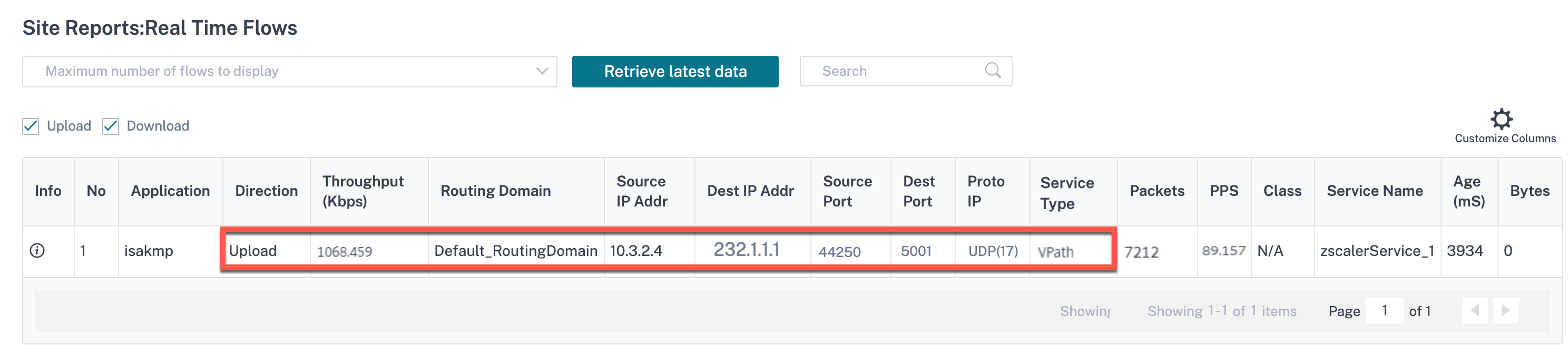
Task: Focus the Search input field
Action: tap(906, 71)
